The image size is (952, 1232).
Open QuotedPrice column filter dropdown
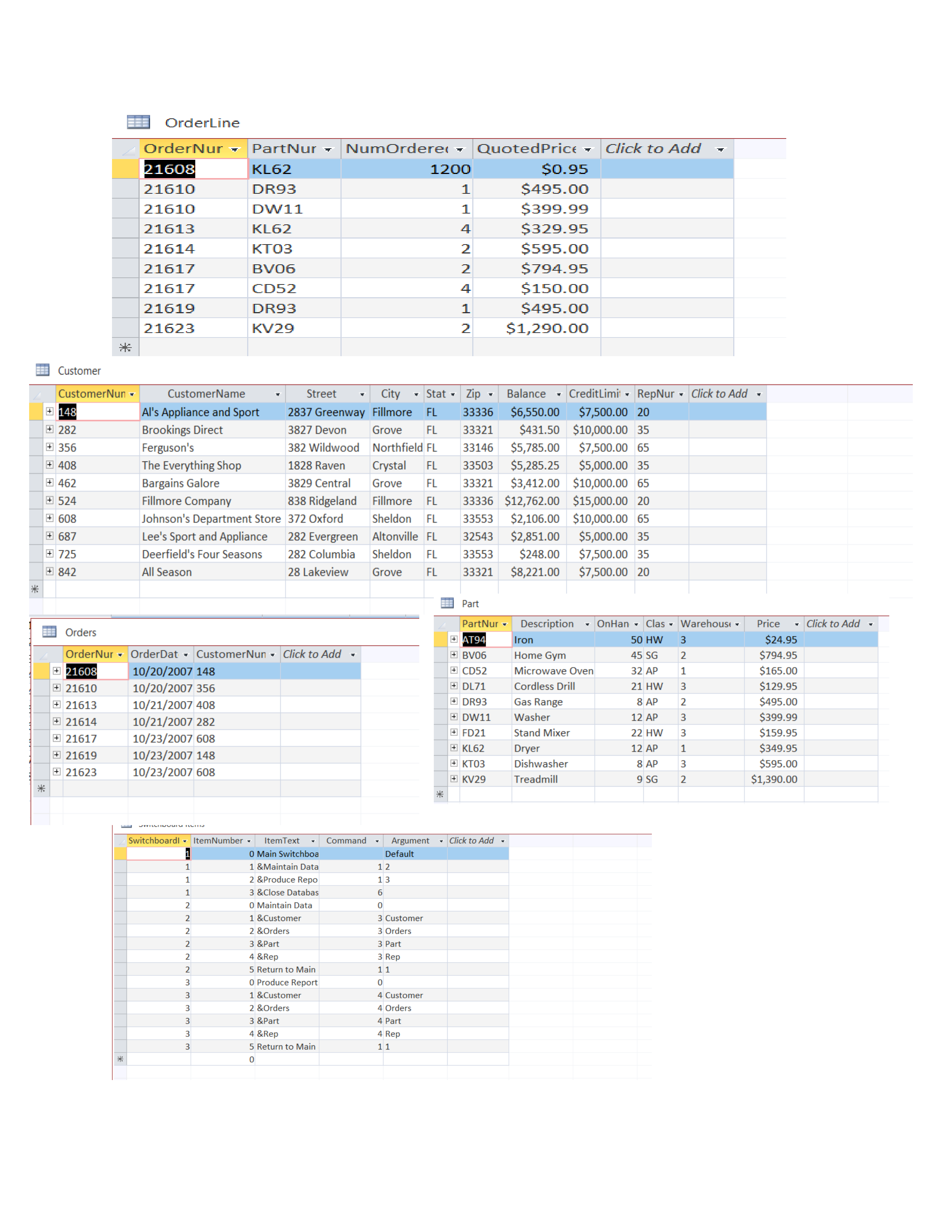click(588, 149)
